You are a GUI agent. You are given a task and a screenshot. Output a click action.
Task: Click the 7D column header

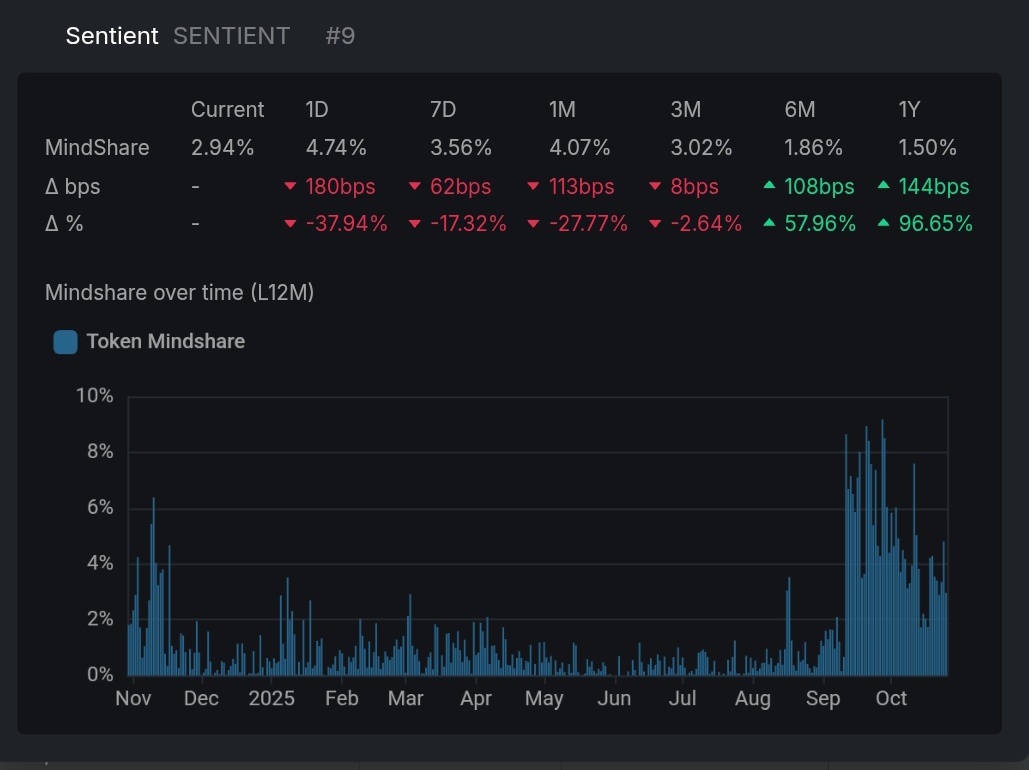(442, 109)
